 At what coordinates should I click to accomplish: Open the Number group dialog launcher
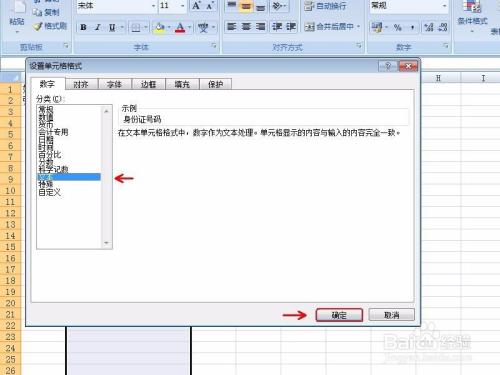pos(446,45)
